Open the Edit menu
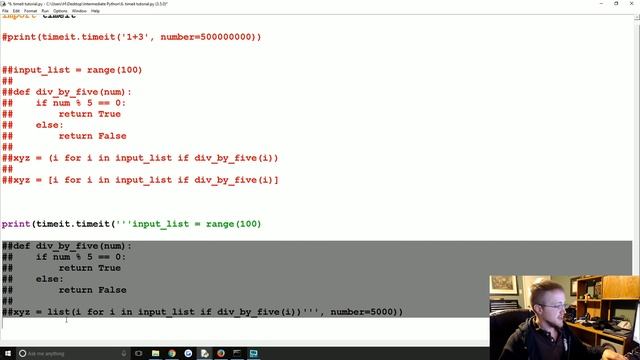Viewport: 640px width, 360px height. [16, 11]
